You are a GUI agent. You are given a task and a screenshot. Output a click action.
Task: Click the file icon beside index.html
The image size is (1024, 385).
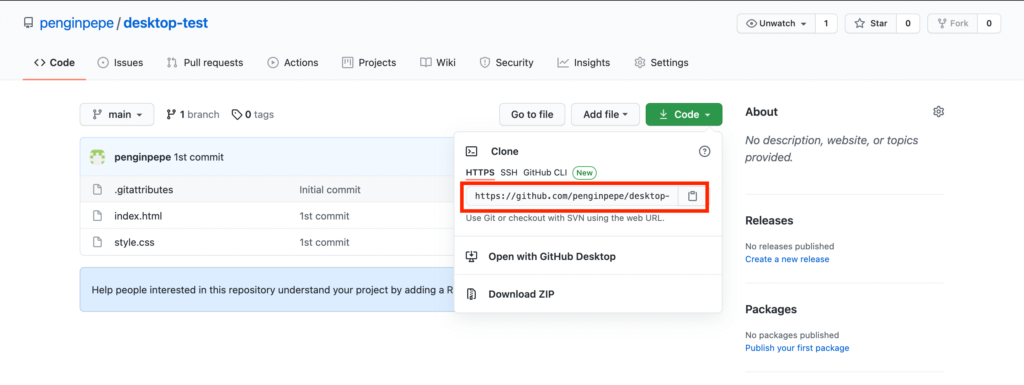[x=97, y=216]
